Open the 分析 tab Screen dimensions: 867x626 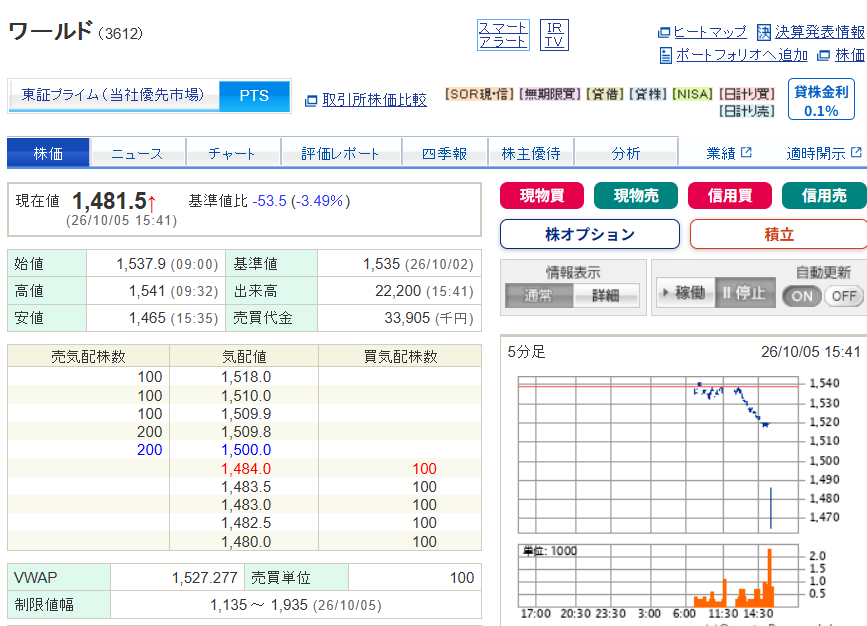tap(626, 153)
